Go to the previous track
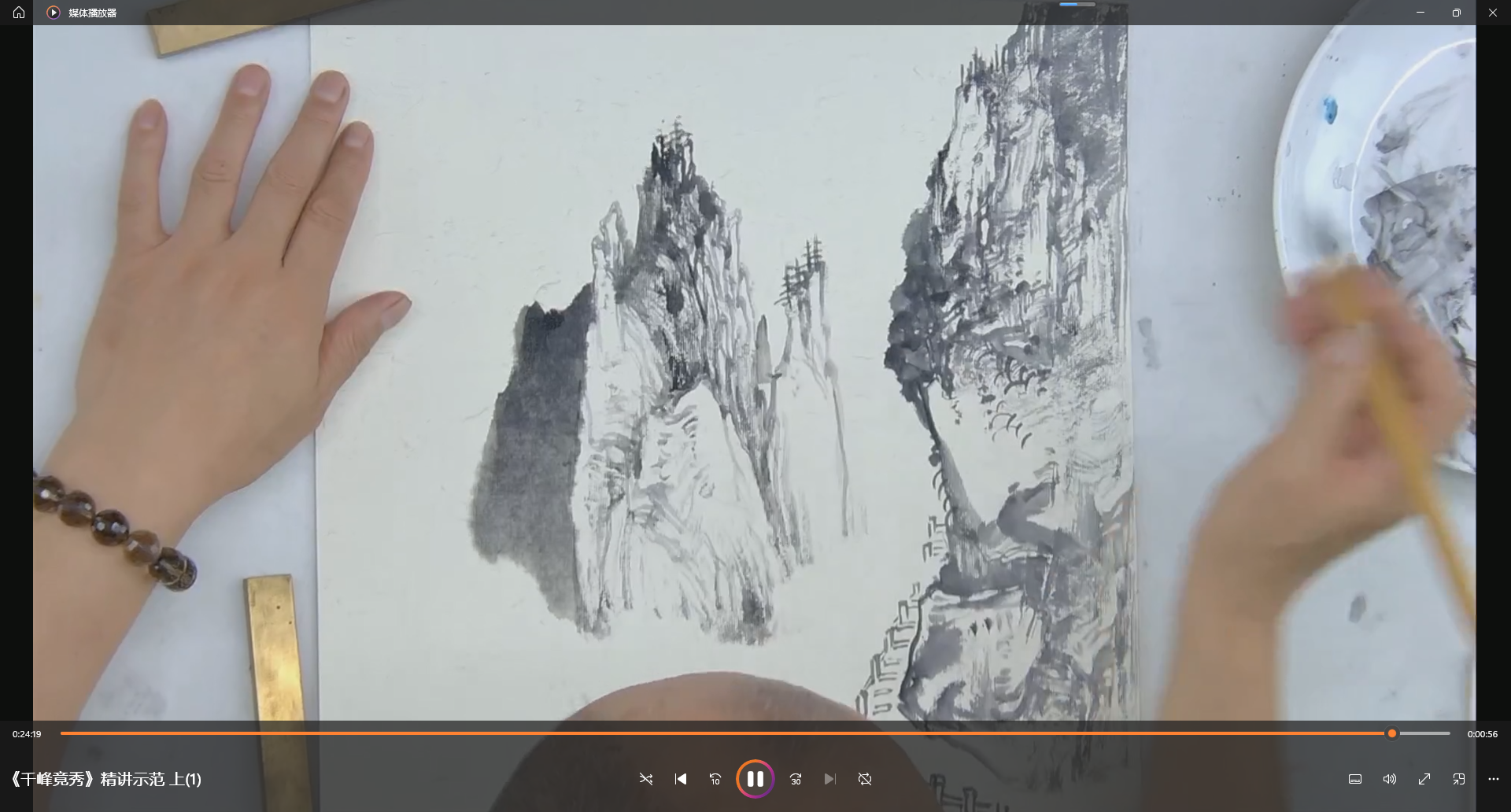Screen dimensions: 1511x812 click(681, 779)
